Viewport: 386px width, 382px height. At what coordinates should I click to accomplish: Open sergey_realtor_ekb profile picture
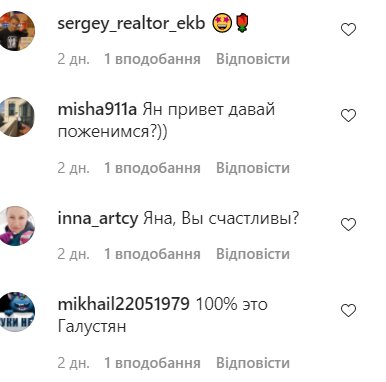tap(15, 31)
